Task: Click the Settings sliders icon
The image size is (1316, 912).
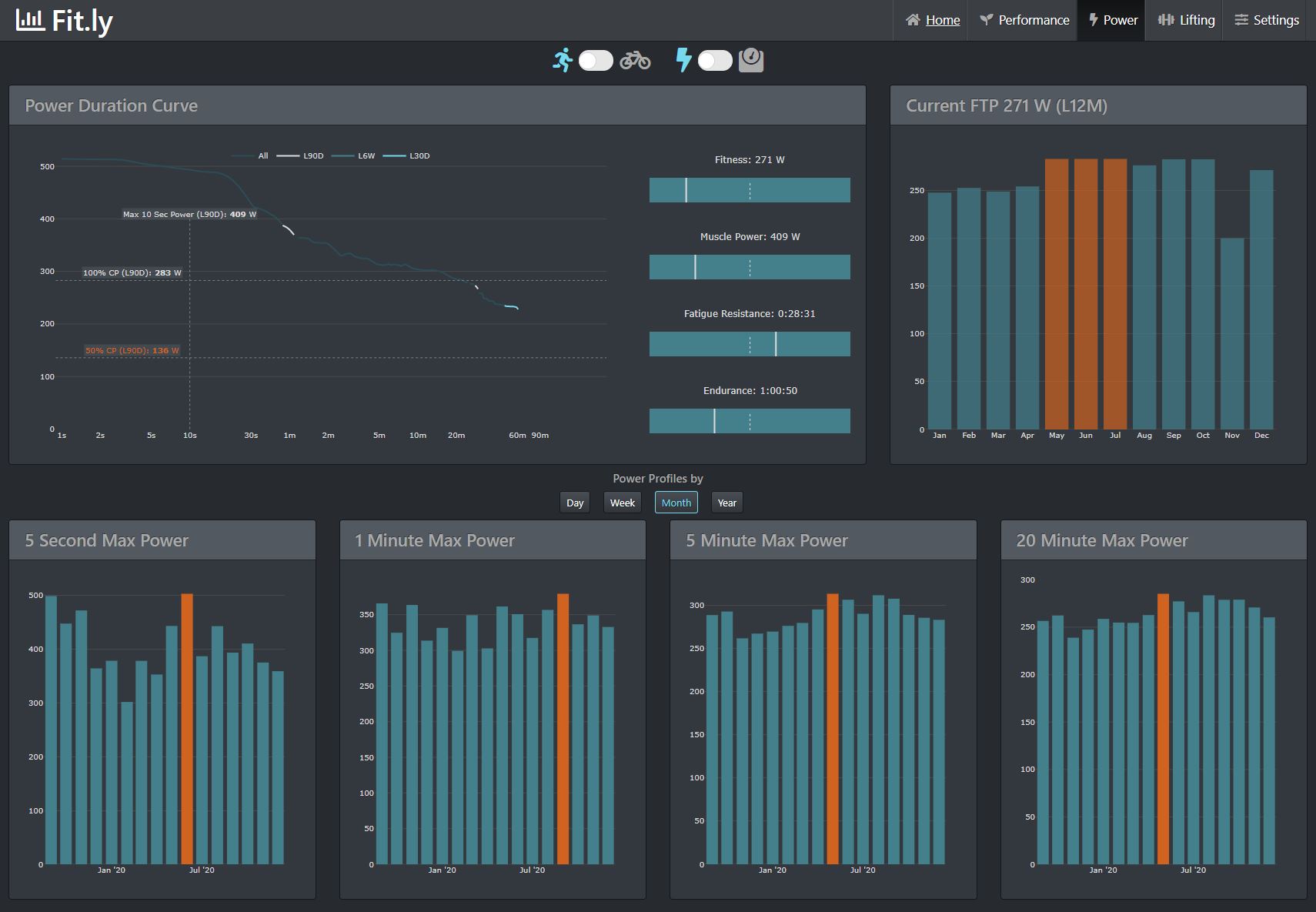Action: [x=1241, y=20]
